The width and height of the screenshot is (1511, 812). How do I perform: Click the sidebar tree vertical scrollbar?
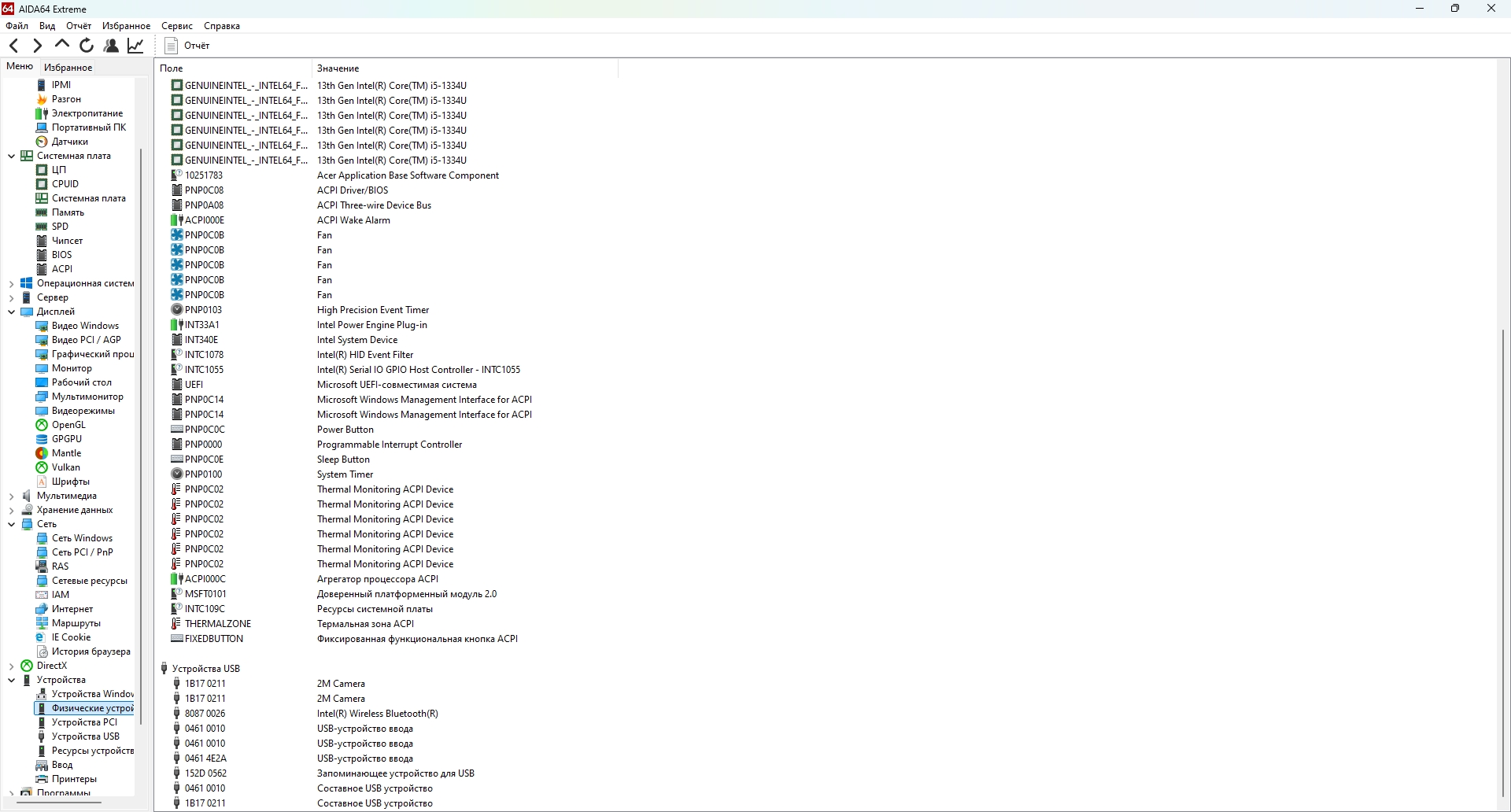tap(142, 437)
